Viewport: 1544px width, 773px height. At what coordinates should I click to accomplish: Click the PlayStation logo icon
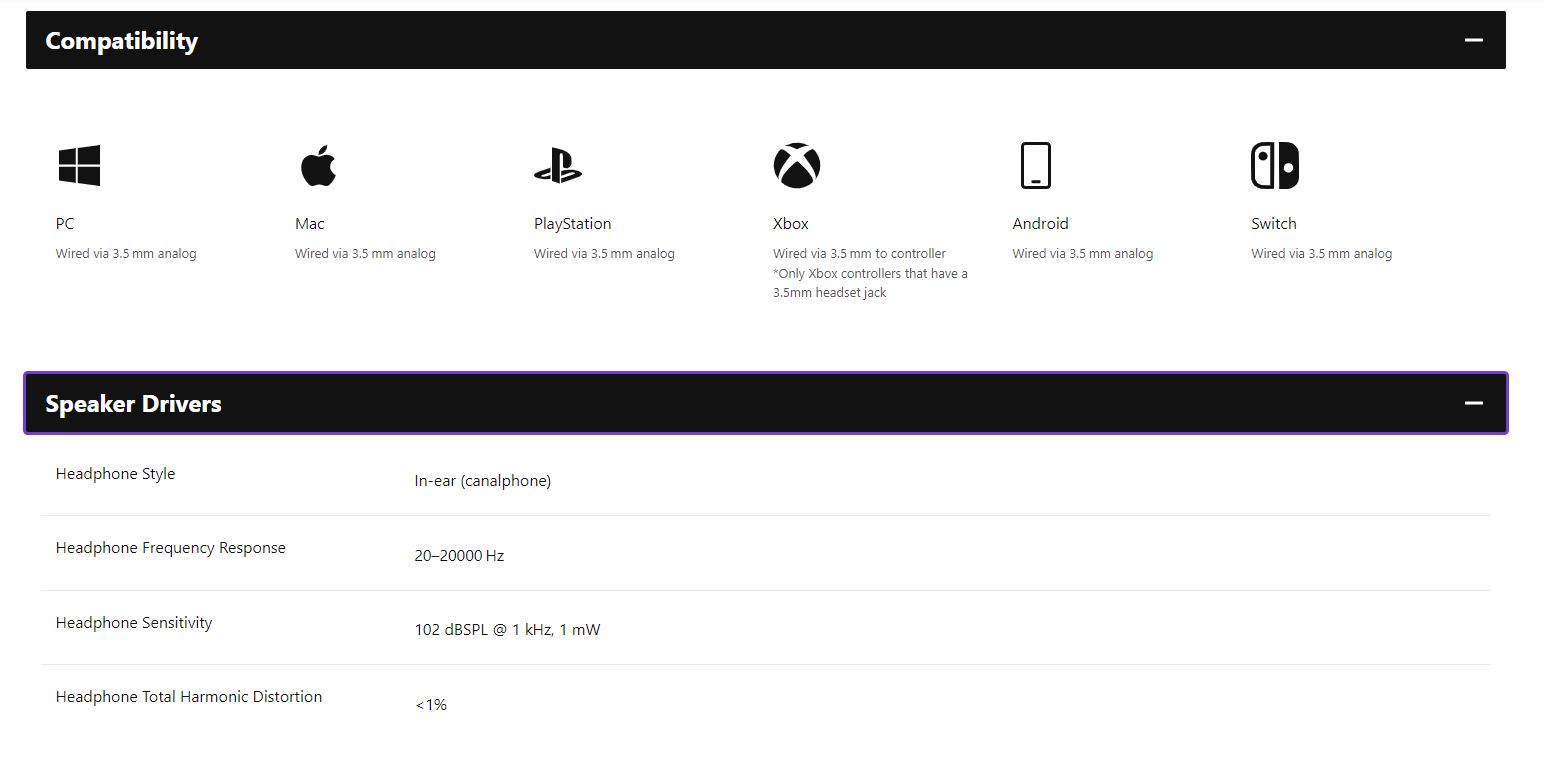tap(558, 165)
